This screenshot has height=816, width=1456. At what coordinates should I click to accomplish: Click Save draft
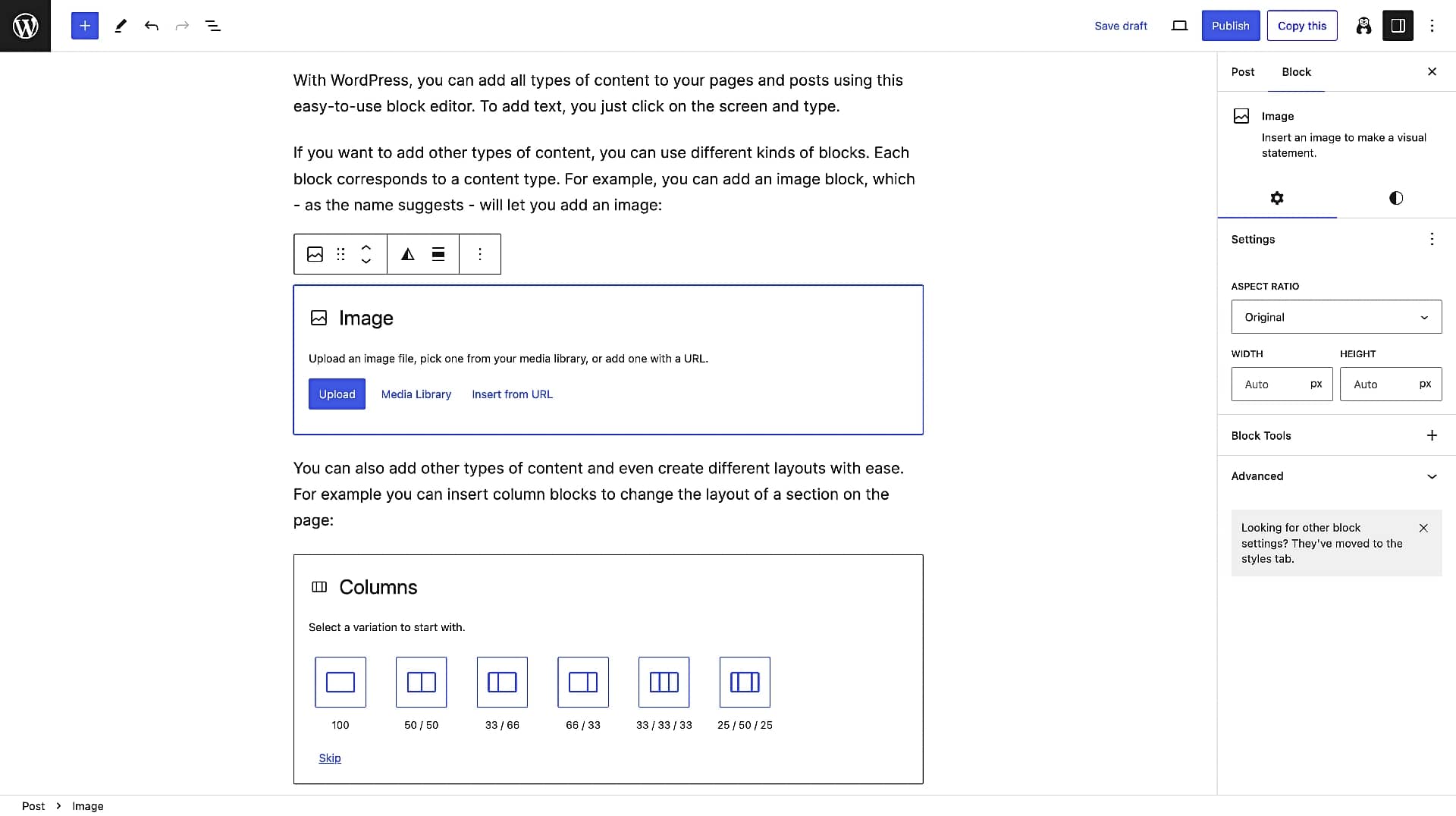(1120, 26)
